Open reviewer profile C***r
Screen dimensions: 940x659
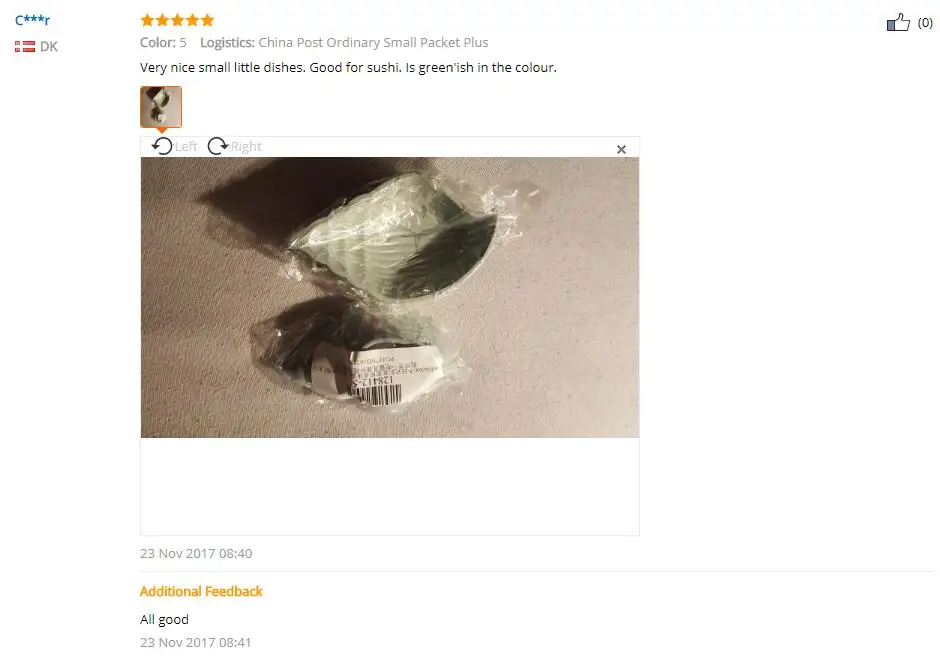click(32, 20)
